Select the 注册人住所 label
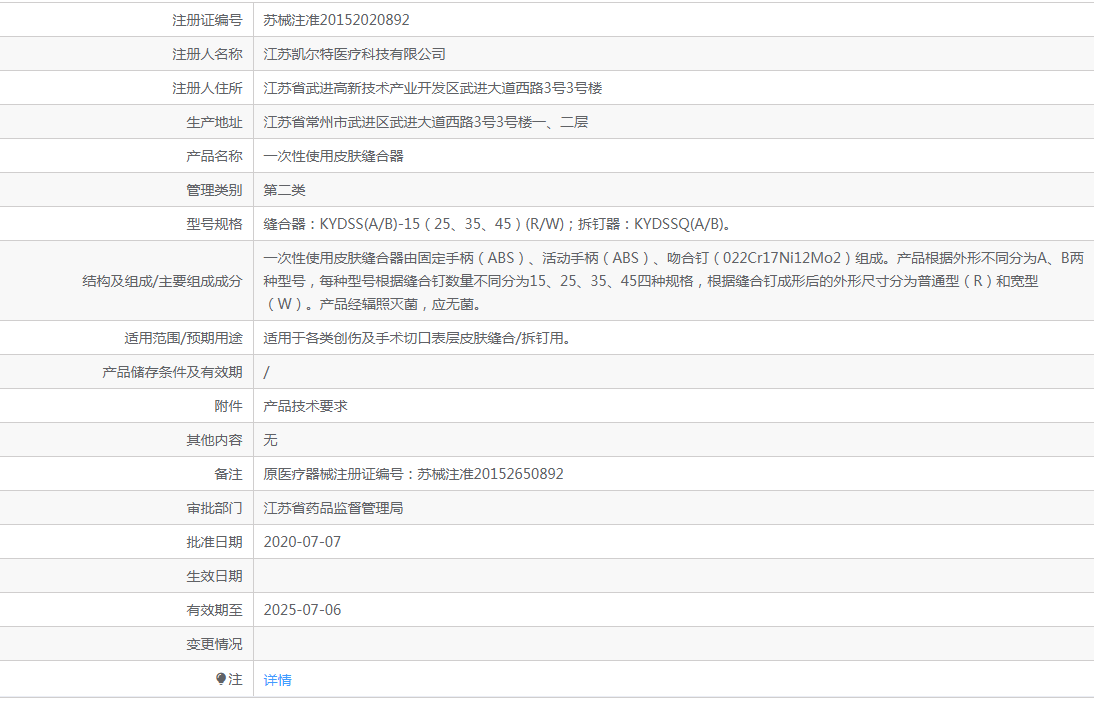The width and height of the screenshot is (1094, 704). point(207,89)
